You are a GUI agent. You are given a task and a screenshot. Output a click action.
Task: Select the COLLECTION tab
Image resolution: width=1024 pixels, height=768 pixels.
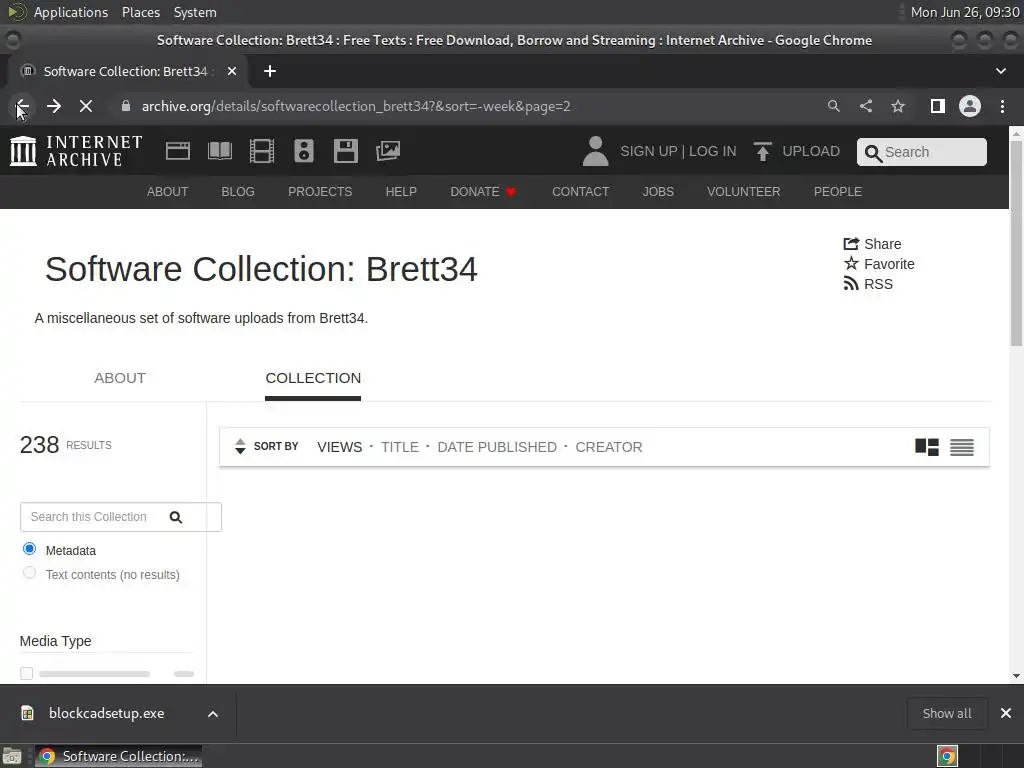tap(313, 378)
